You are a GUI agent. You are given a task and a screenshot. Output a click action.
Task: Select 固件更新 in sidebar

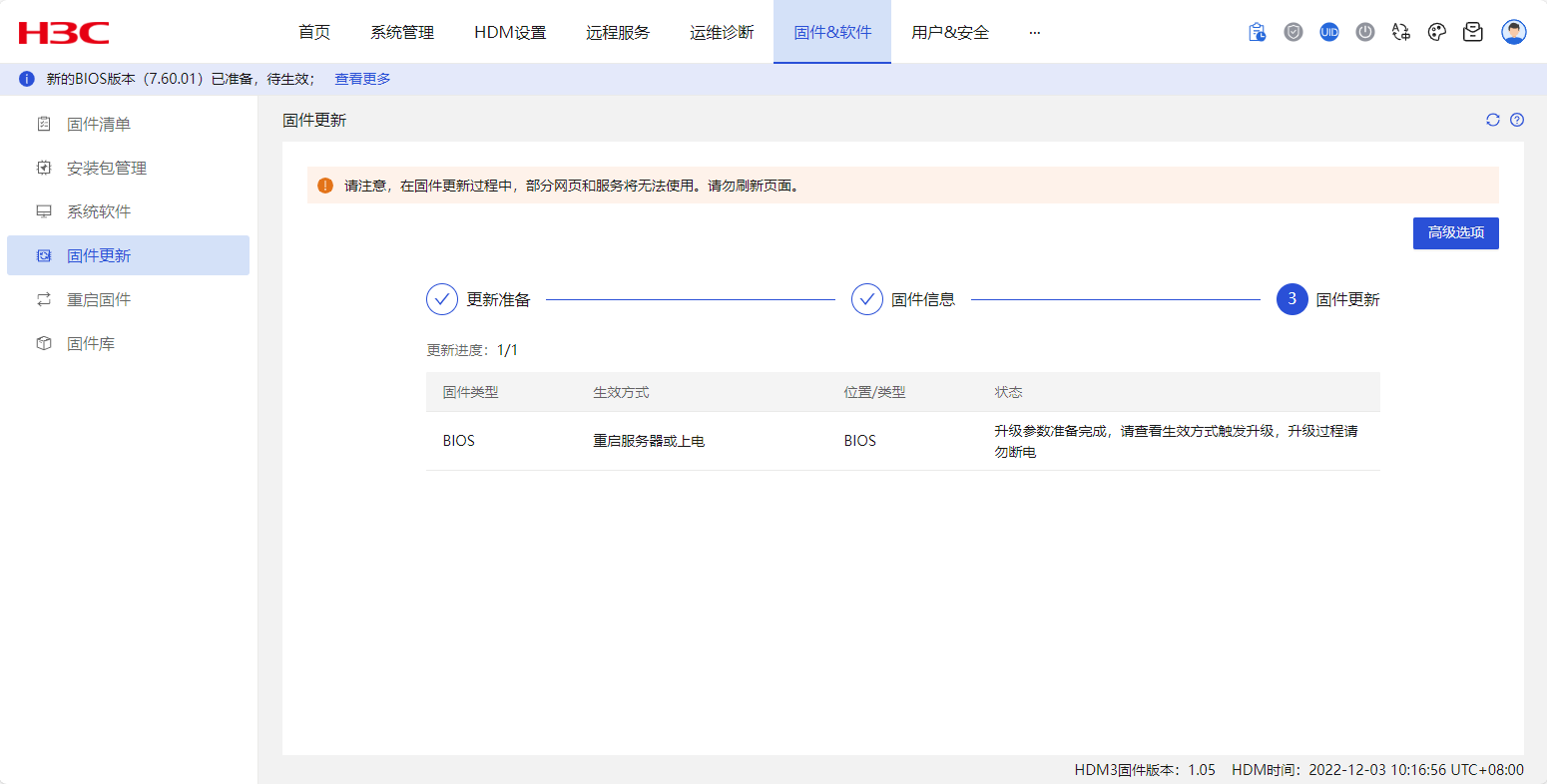pos(128,255)
